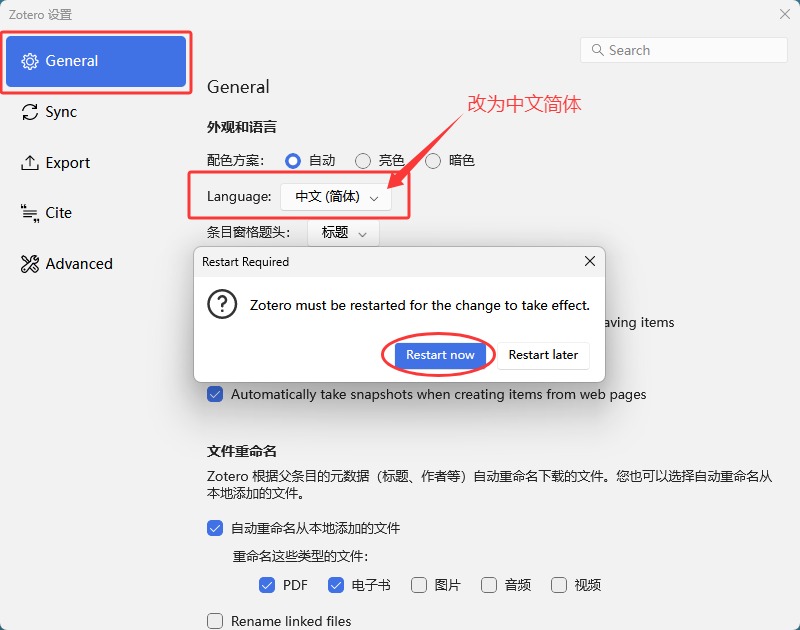Select the 自动 color scheme radio
The width and height of the screenshot is (800, 630).
[x=293, y=161]
